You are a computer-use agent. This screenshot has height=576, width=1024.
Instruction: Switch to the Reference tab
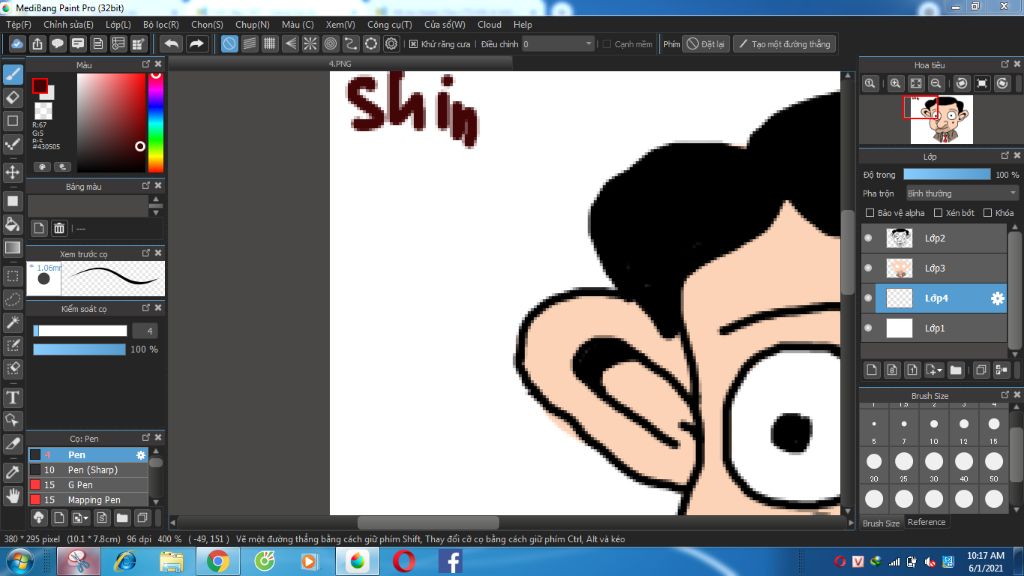926,522
